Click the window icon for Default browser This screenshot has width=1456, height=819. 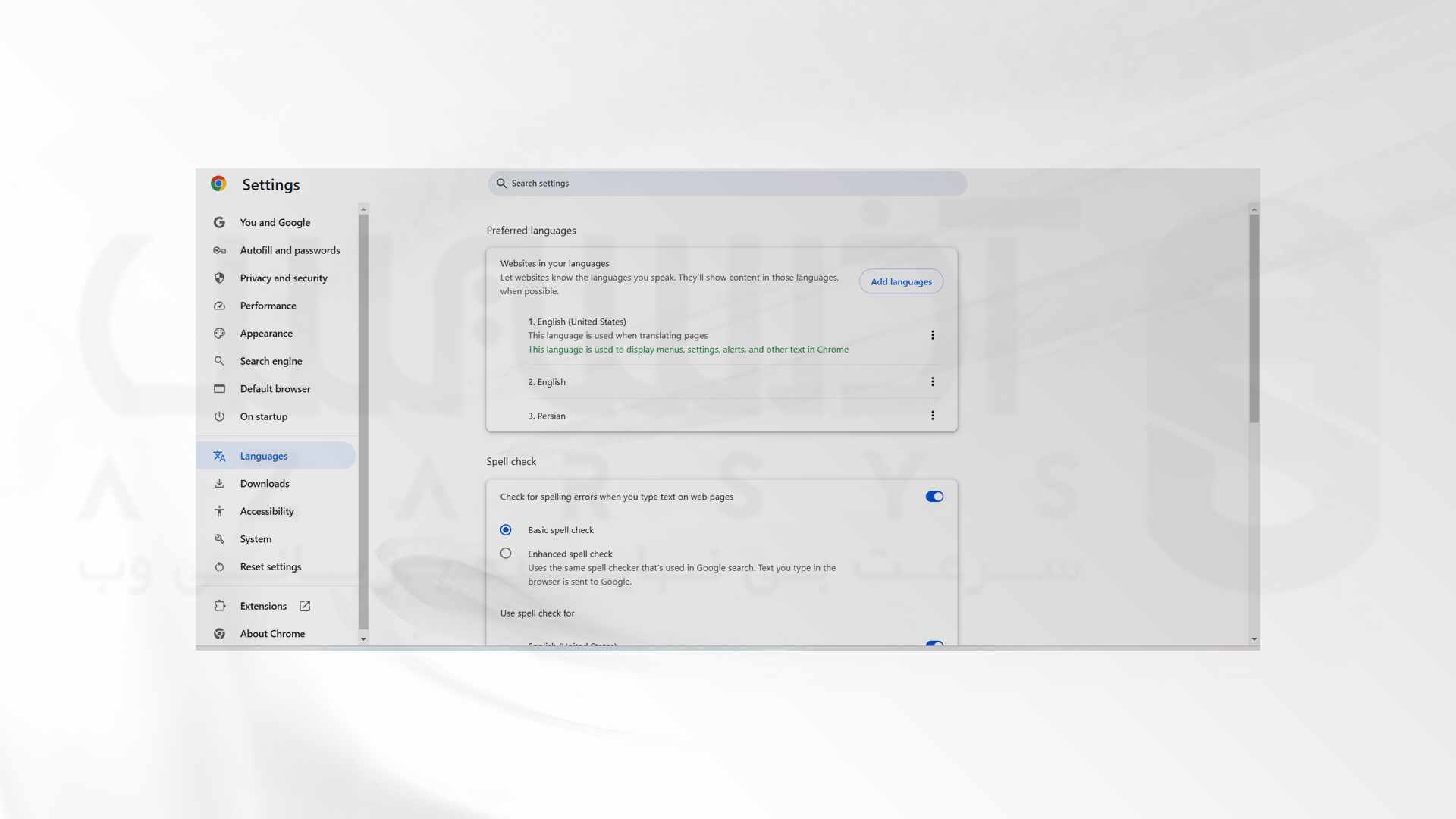219,388
